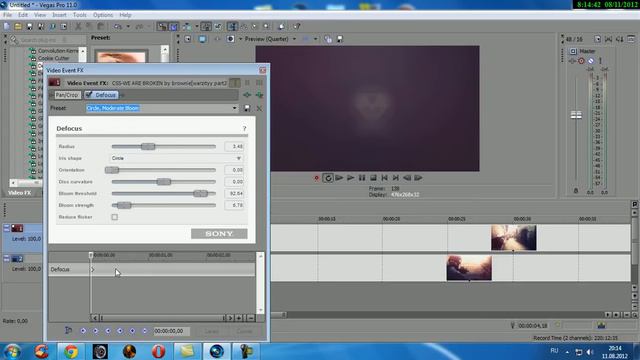Click the Pan/Crop button in FX chain
This screenshot has width=640, height=360.
click(67, 95)
